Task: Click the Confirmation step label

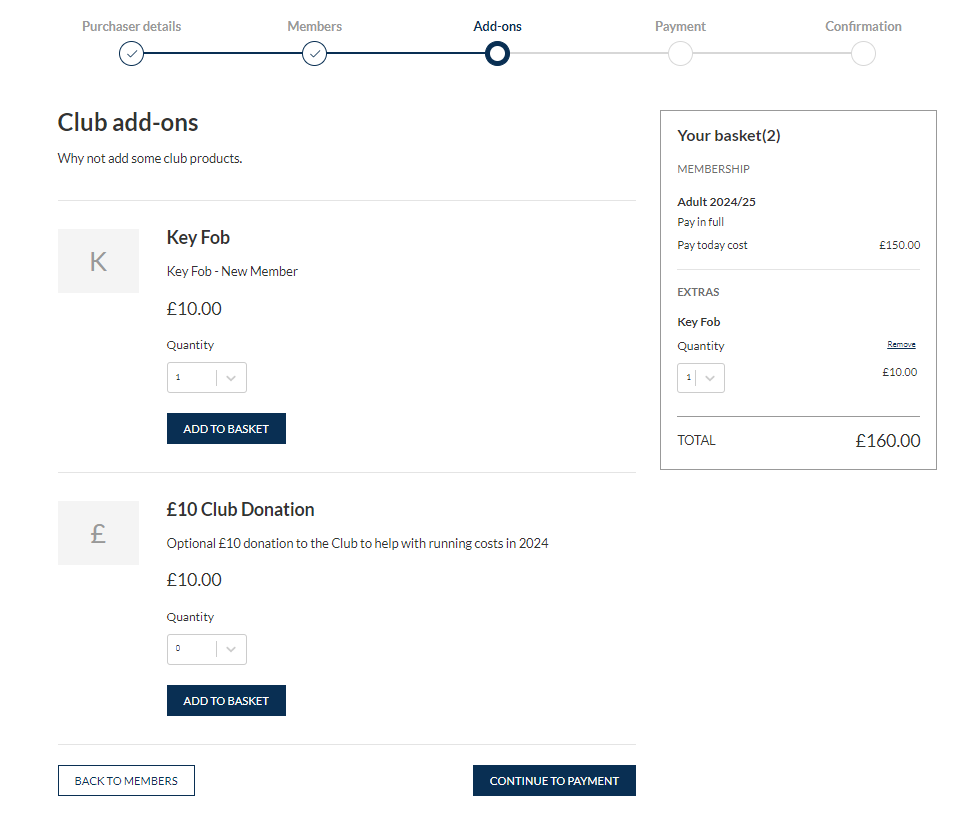Action: 863,27
